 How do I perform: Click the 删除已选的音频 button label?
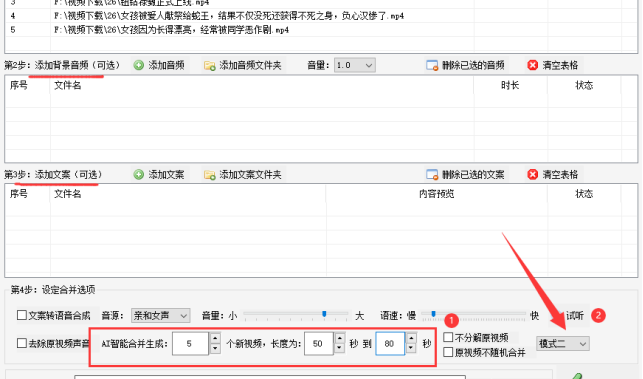point(473,65)
